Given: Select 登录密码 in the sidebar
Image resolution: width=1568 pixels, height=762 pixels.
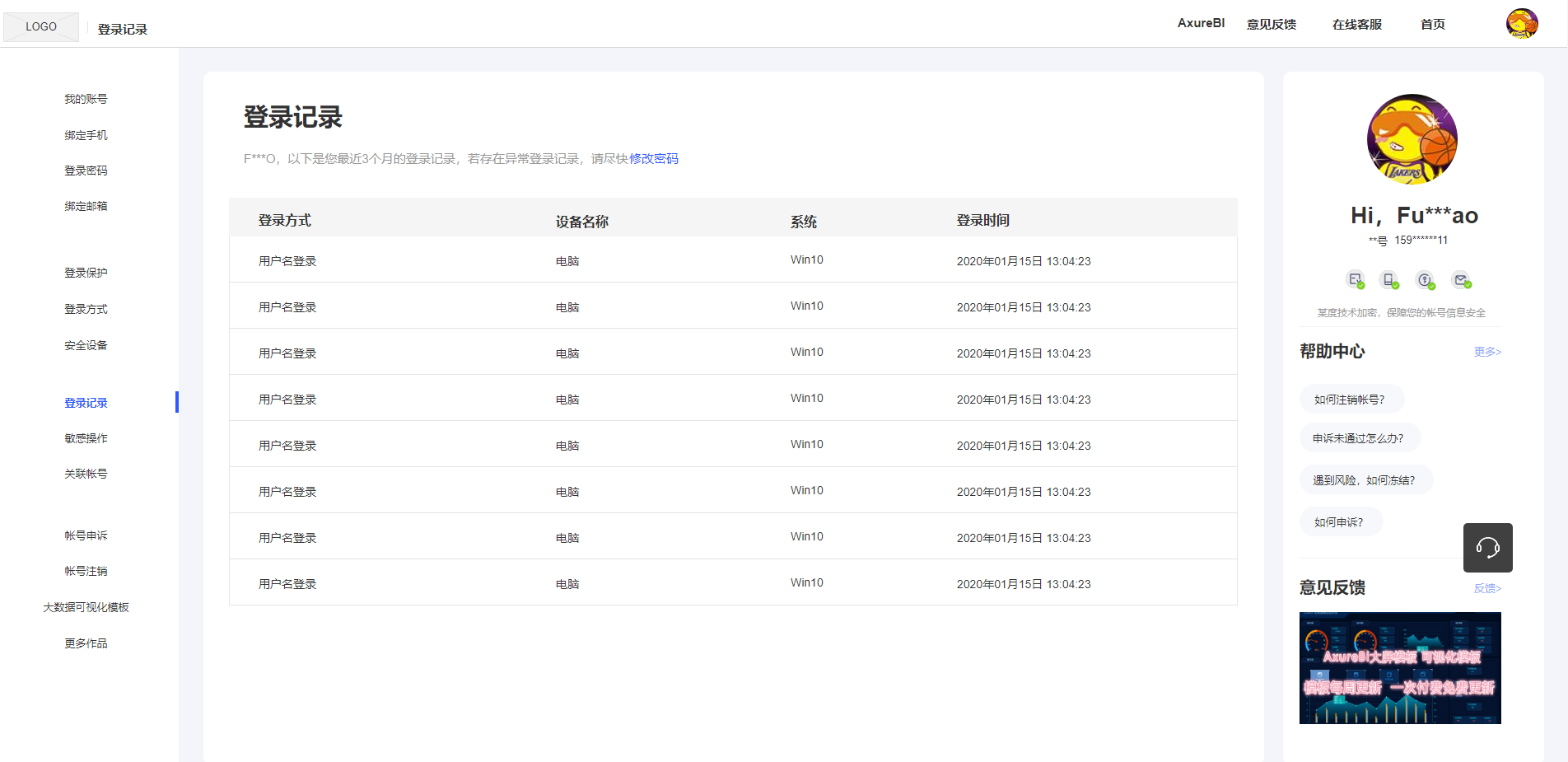Looking at the screenshot, I should pyautogui.click(x=86, y=171).
